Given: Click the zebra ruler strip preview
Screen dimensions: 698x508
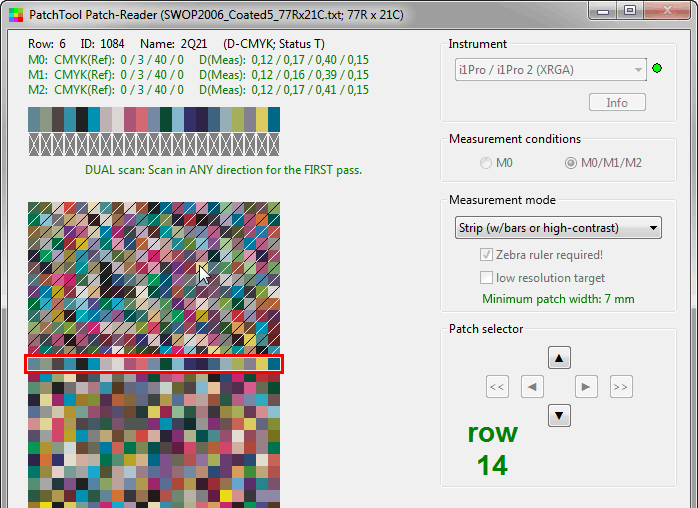Looking at the screenshot, I should tap(154, 145).
